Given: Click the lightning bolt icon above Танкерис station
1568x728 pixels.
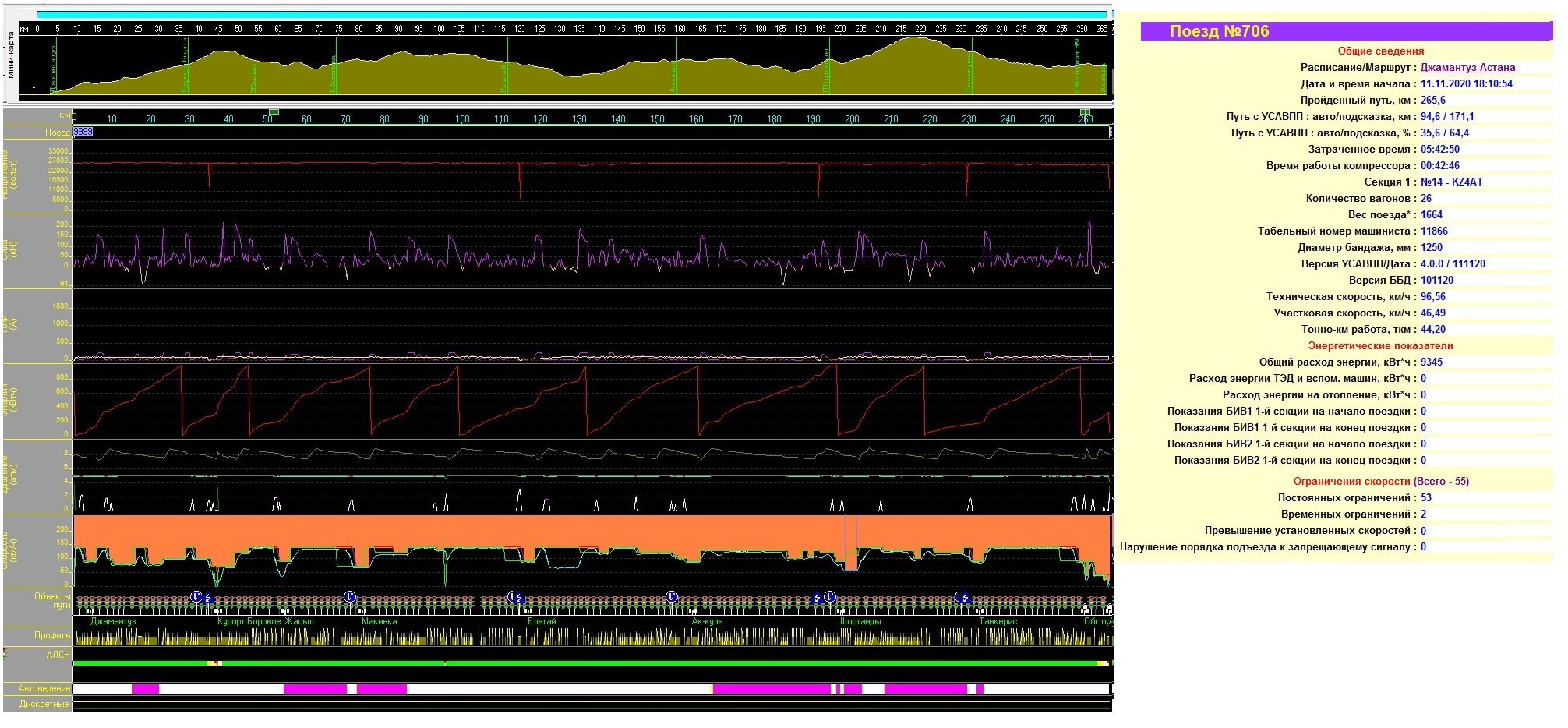Looking at the screenshot, I should pyautogui.click(x=966, y=598).
